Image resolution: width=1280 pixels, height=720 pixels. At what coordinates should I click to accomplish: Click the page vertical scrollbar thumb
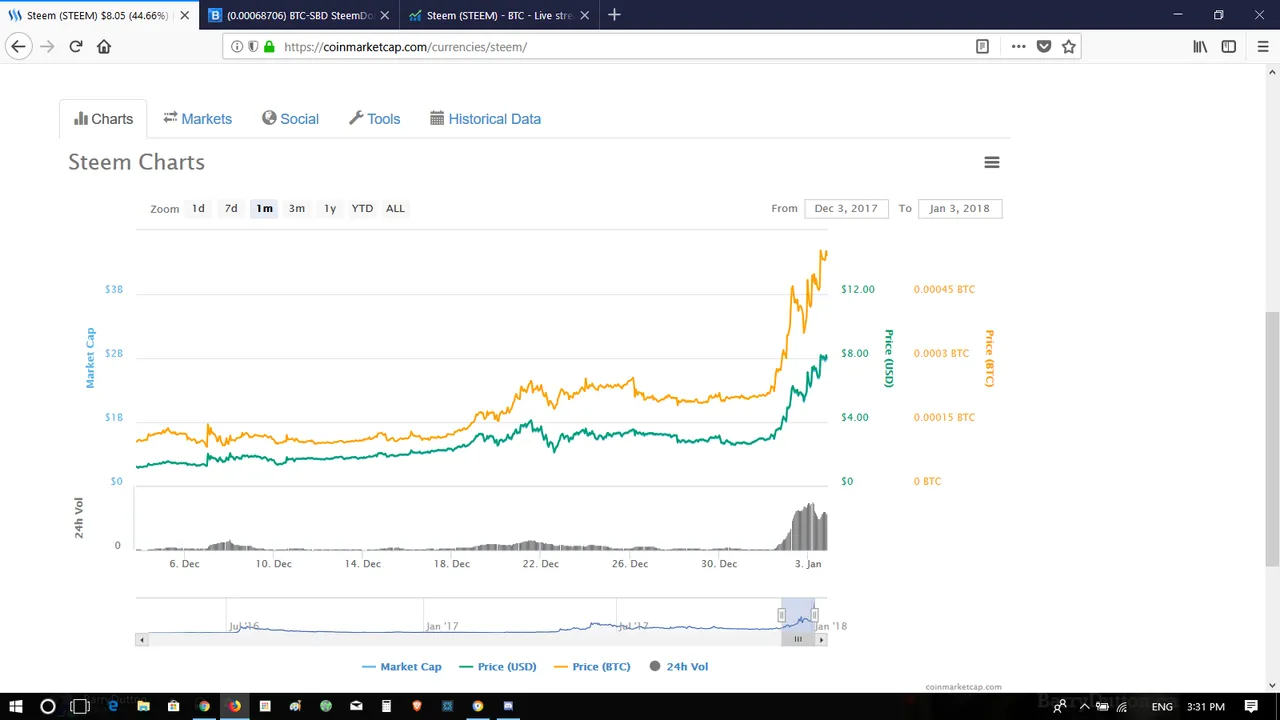(1272, 440)
